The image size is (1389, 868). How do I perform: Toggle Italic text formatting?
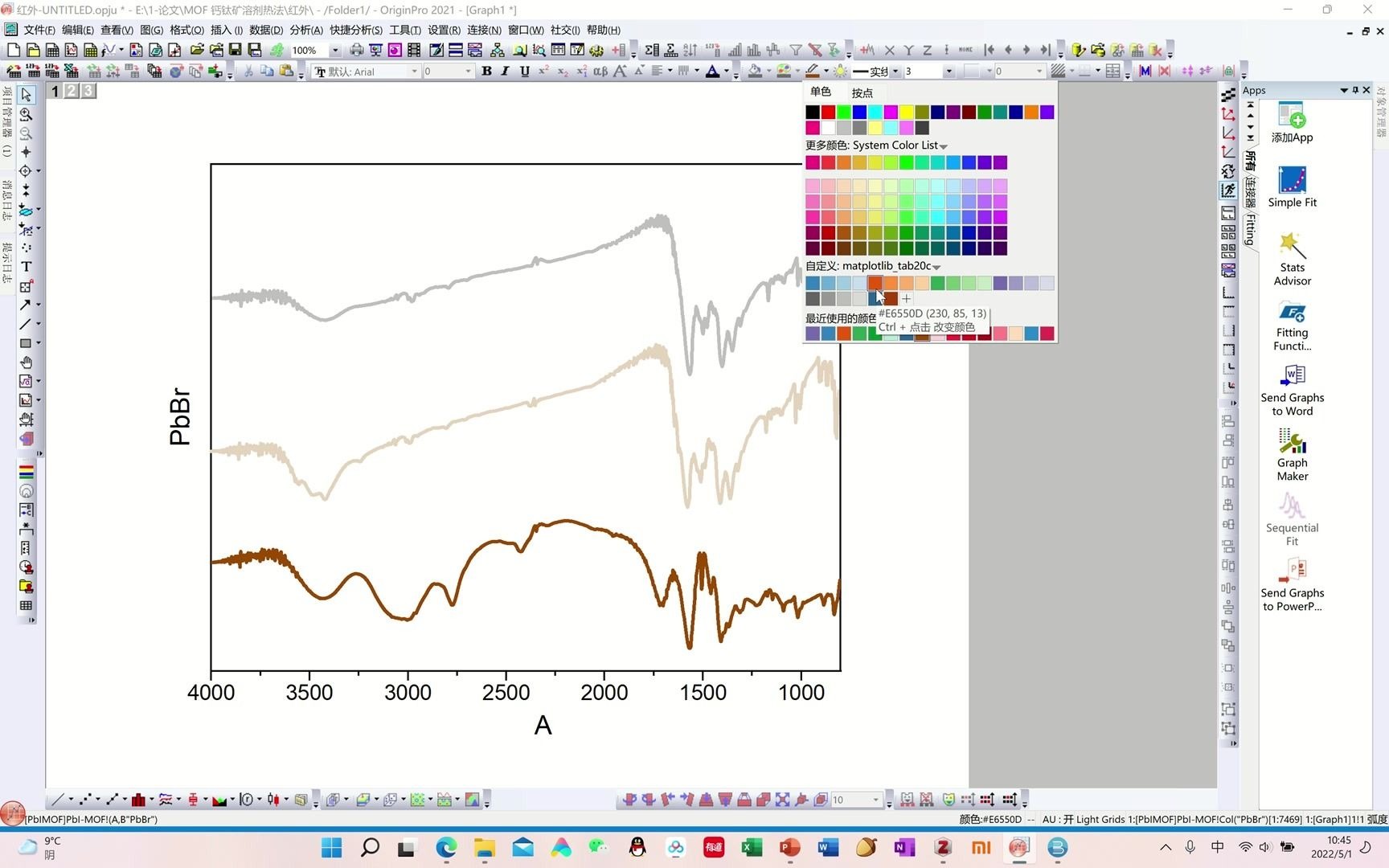(x=505, y=71)
